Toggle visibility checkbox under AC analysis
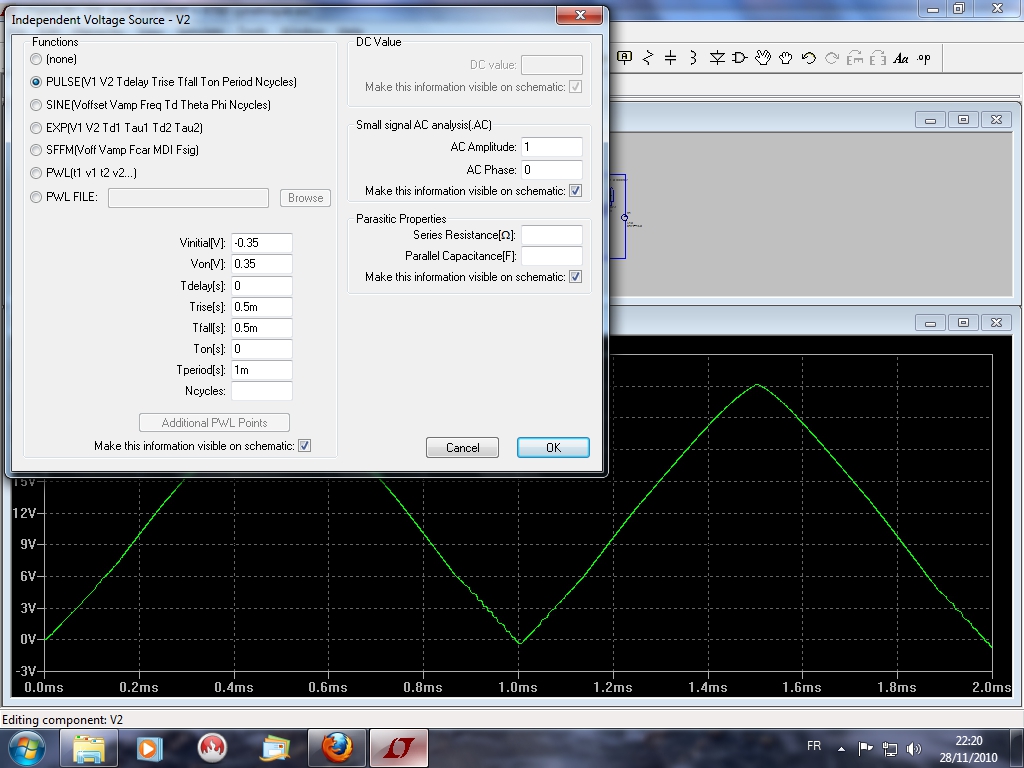Screen dimensions: 1024x768 click(575, 191)
